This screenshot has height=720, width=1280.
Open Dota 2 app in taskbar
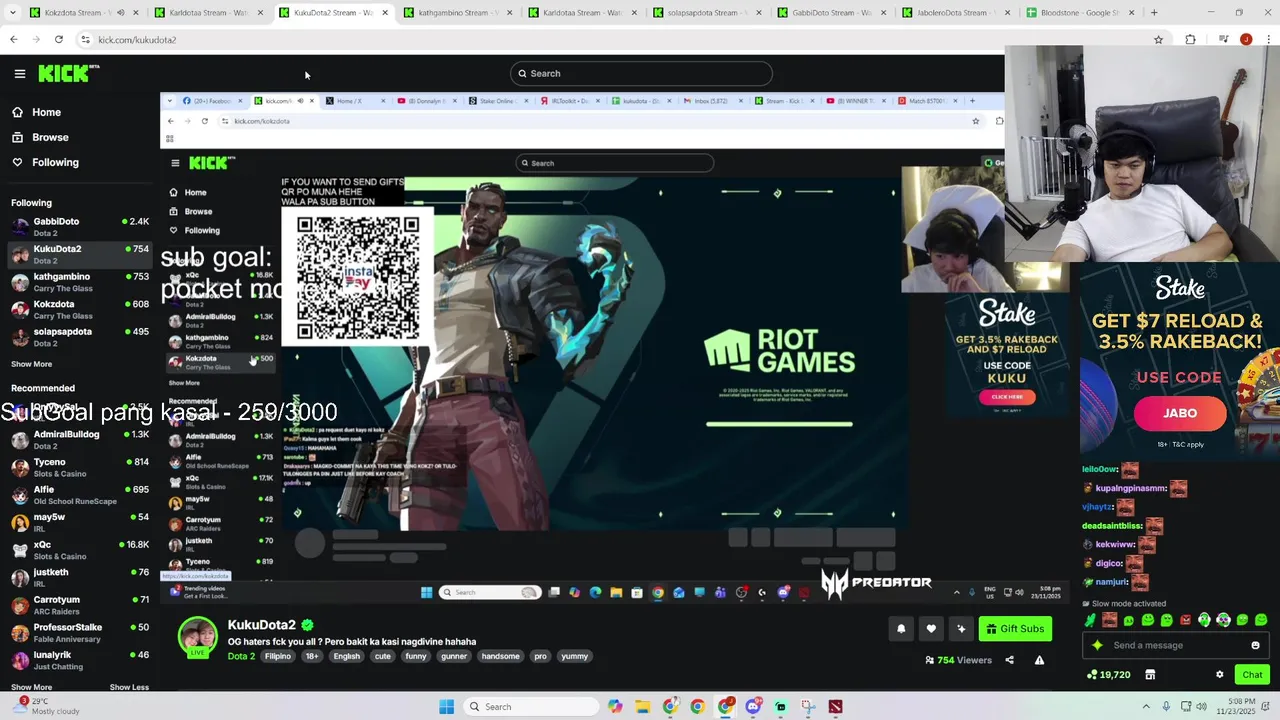coord(835,707)
